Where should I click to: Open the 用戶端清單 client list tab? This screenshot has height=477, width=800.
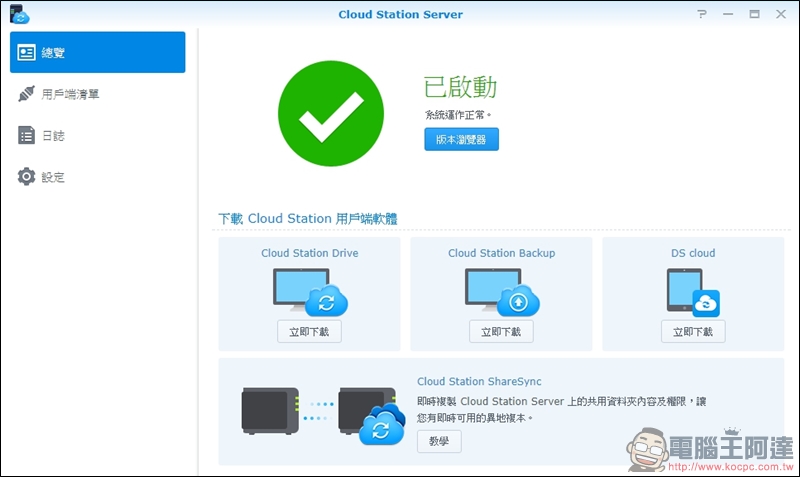pyautogui.click(x=97, y=94)
